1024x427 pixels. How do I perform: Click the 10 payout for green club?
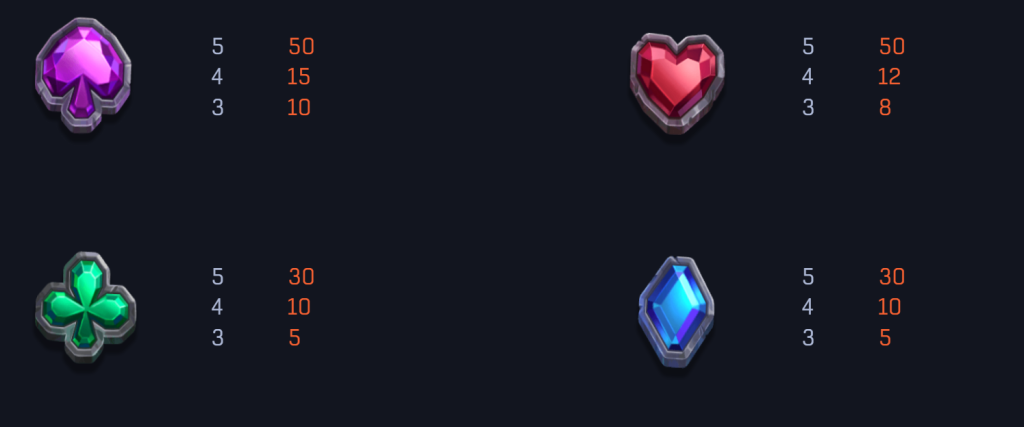(x=298, y=307)
